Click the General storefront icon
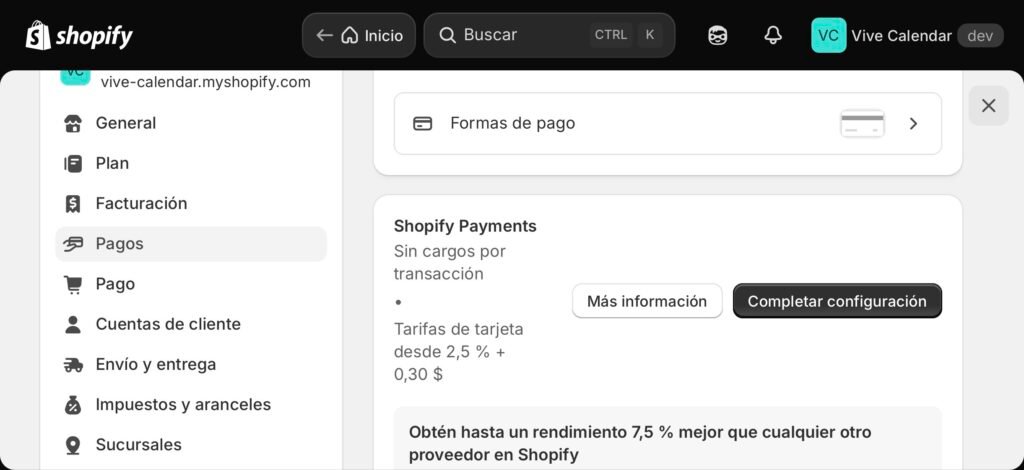The width and height of the screenshot is (1024, 470). [x=73, y=123]
